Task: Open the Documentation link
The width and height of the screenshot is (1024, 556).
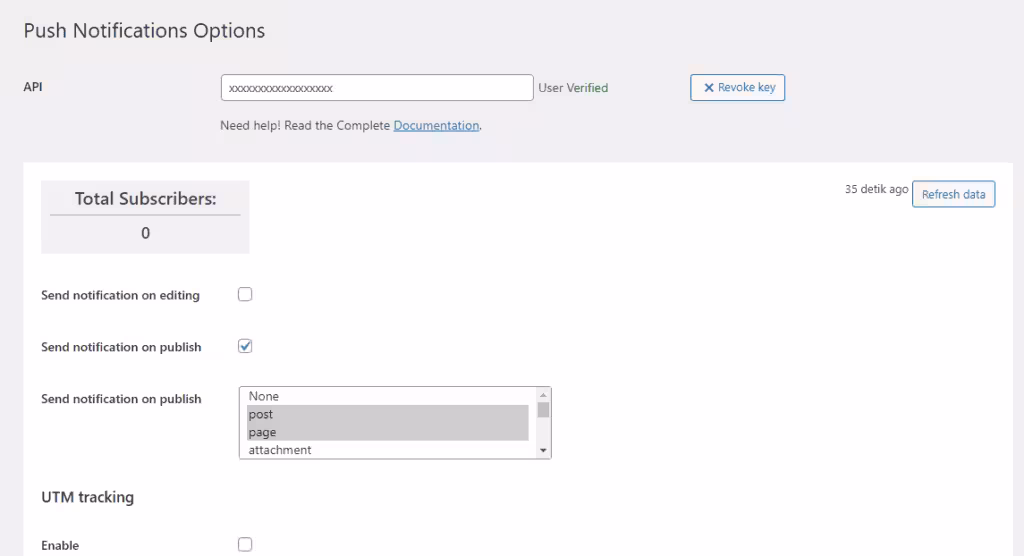Action: pos(436,126)
